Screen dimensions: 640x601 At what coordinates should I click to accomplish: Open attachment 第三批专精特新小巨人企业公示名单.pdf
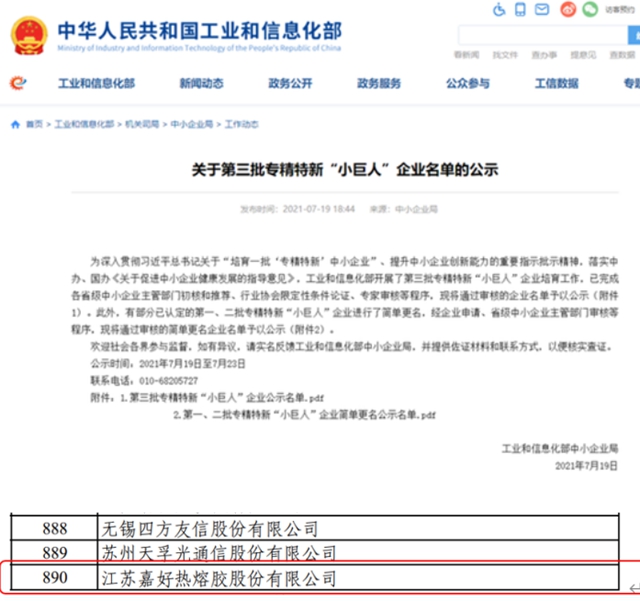227,398
